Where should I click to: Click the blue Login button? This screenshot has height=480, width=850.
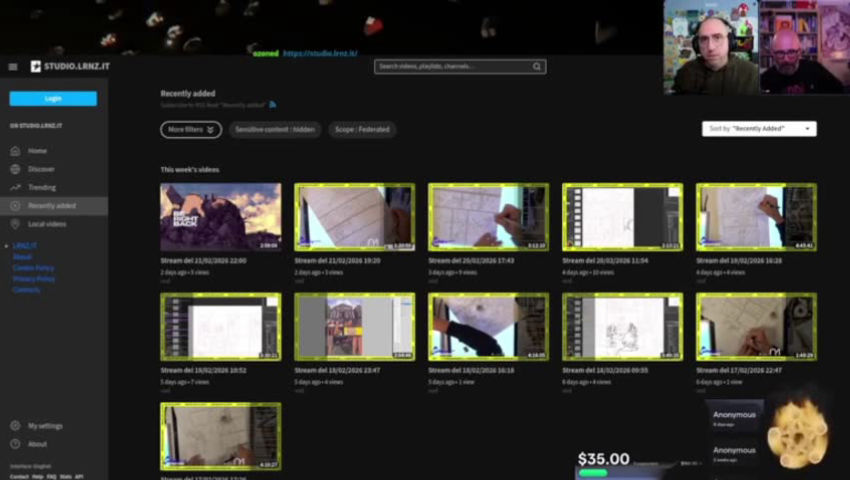tap(53, 98)
